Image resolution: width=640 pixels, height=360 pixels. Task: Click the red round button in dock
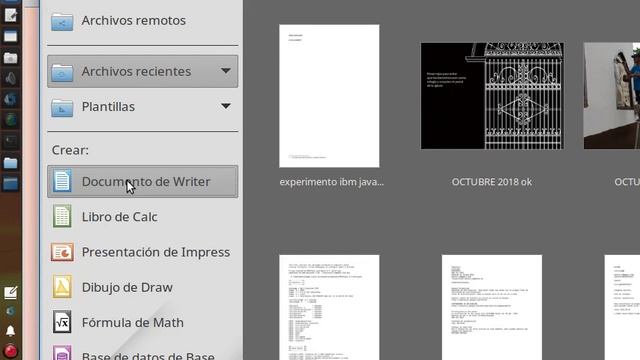11,351
